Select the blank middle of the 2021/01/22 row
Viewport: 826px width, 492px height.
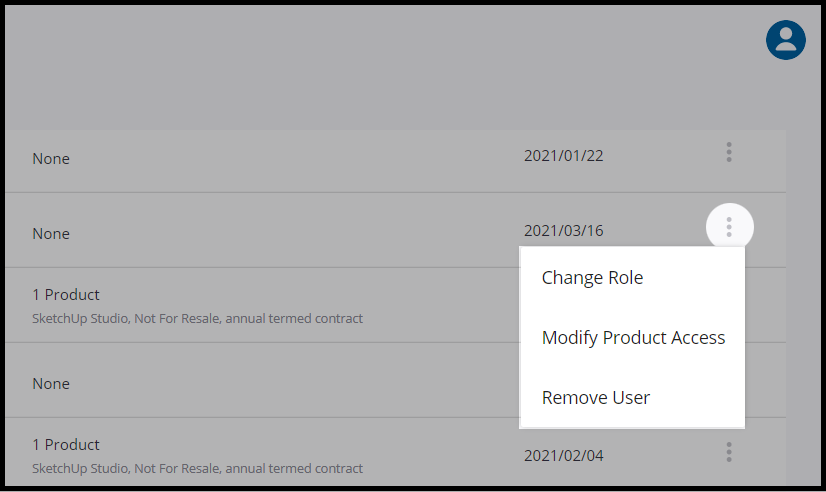pos(300,159)
